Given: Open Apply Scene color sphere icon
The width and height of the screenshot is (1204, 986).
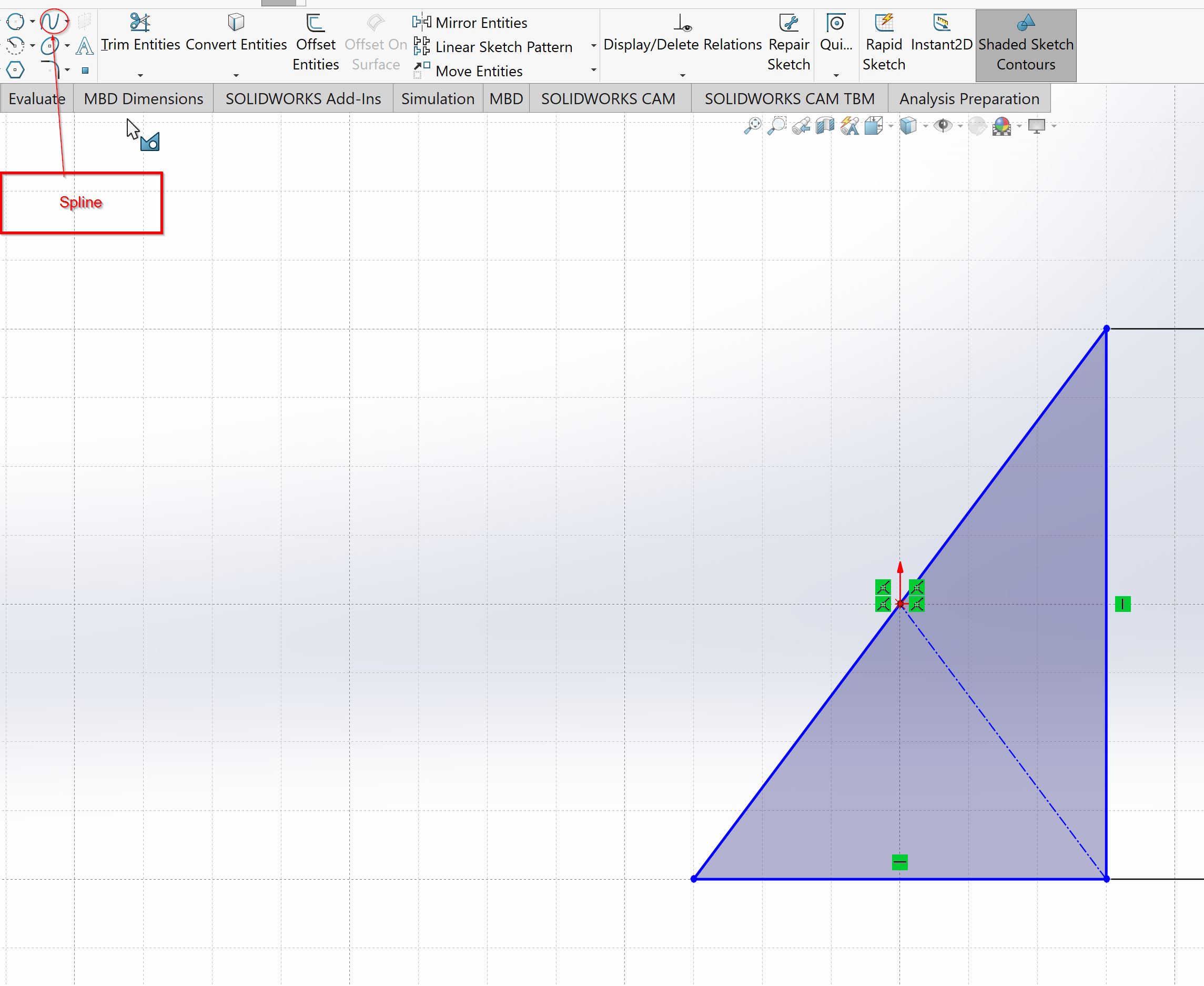Looking at the screenshot, I should pyautogui.click(x=1002, y=126).
